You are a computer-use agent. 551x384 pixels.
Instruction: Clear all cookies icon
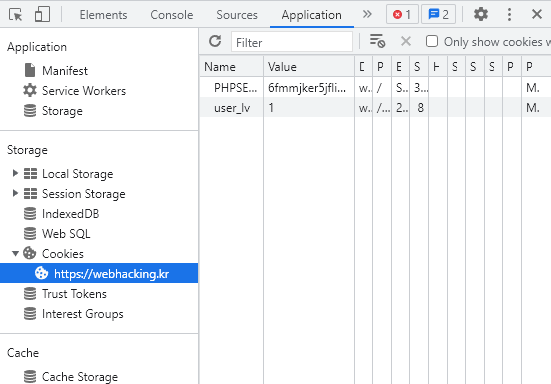[377, 41]
